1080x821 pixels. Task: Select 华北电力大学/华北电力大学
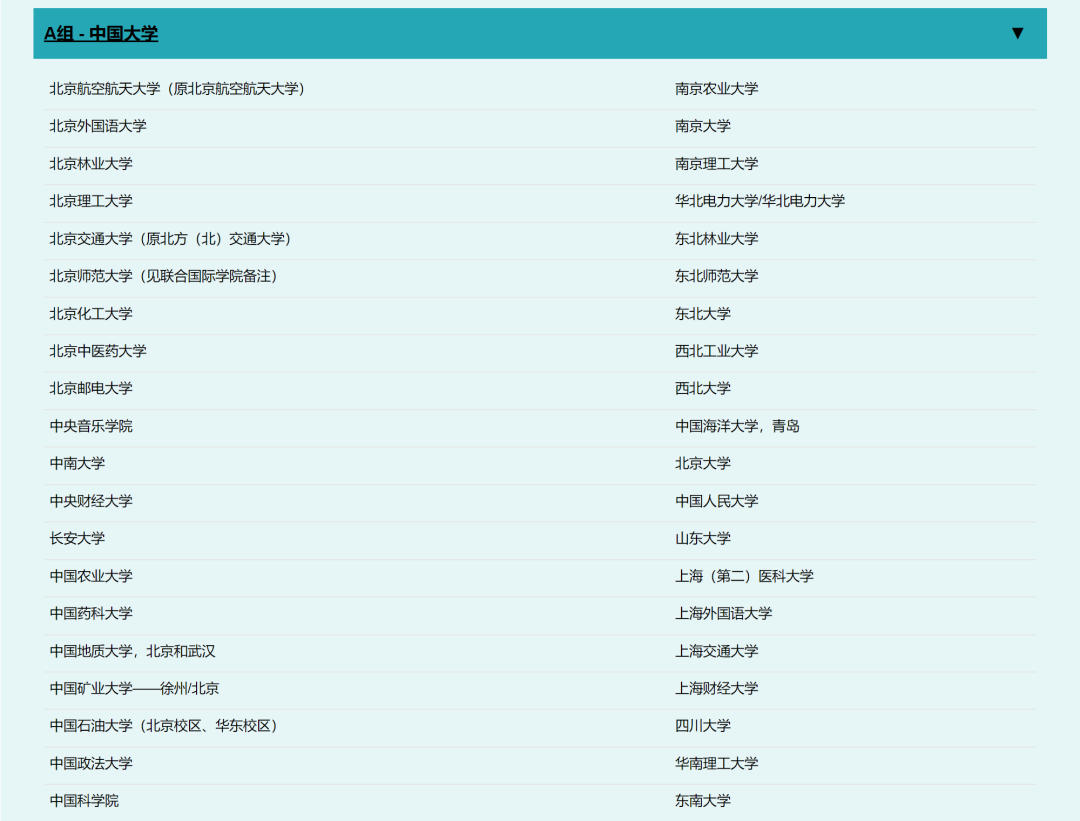[x=760, y=201]
